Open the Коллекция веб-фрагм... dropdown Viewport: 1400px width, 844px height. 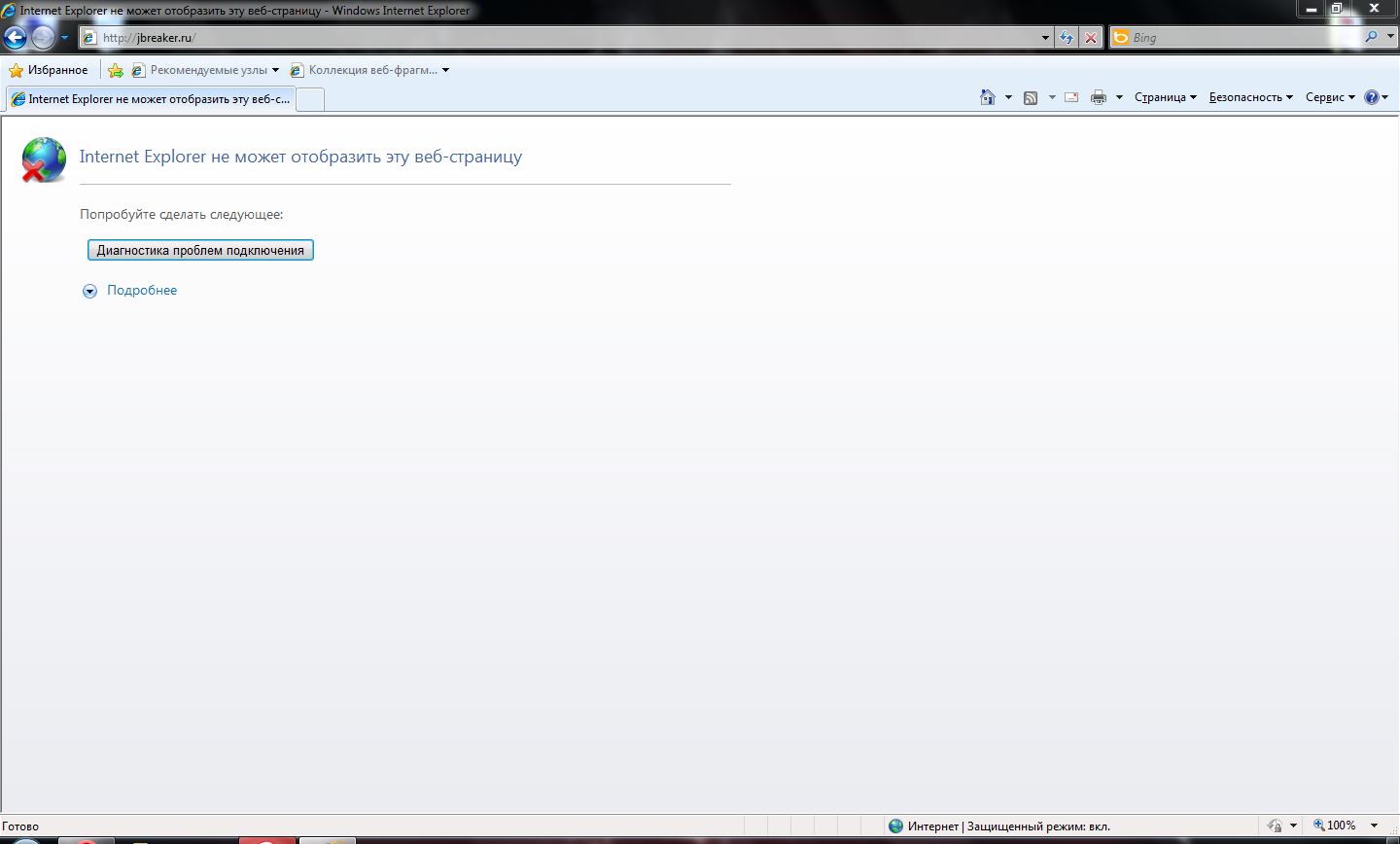click(369, 70)
